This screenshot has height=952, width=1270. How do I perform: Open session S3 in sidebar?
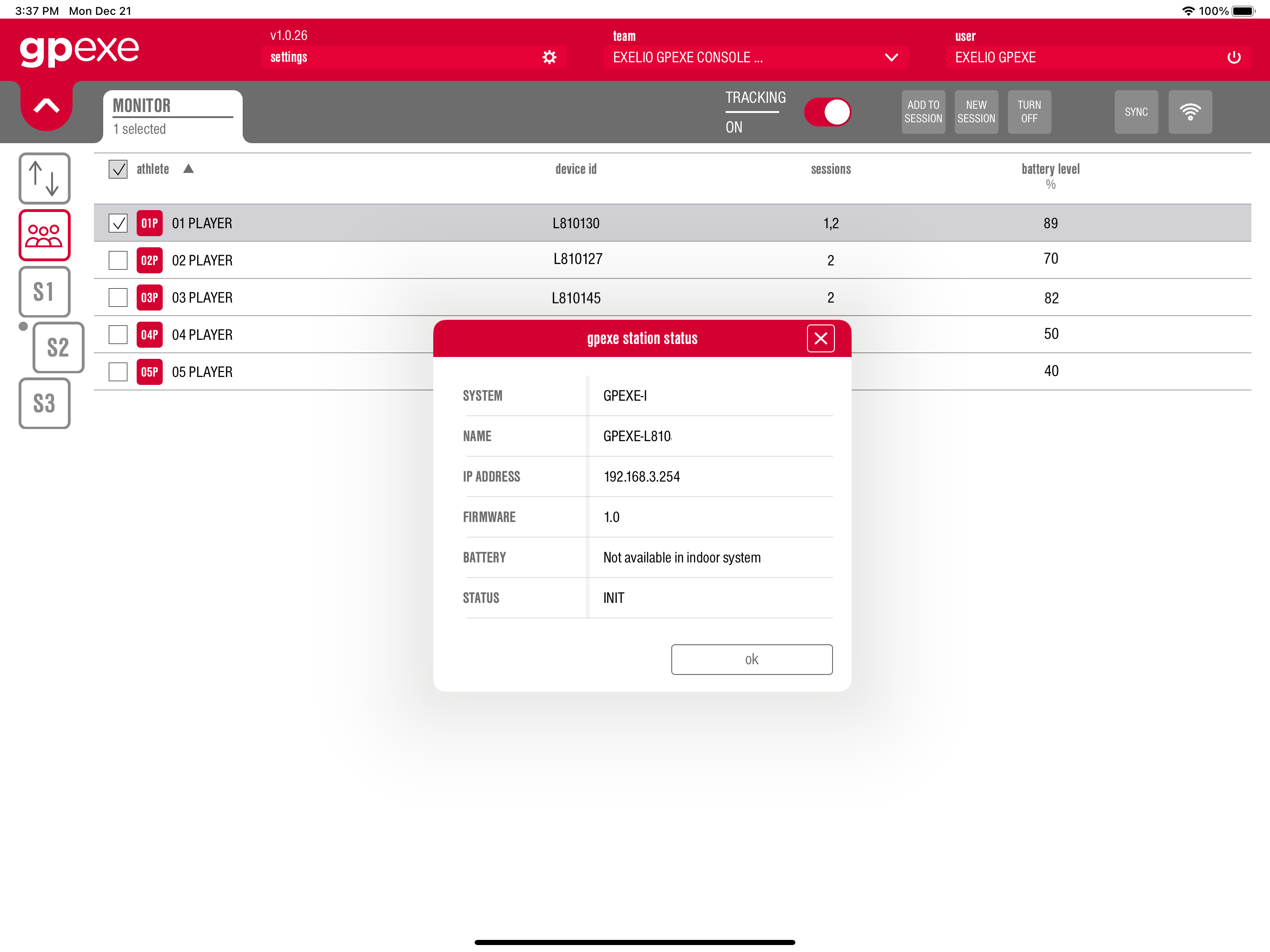44,403
